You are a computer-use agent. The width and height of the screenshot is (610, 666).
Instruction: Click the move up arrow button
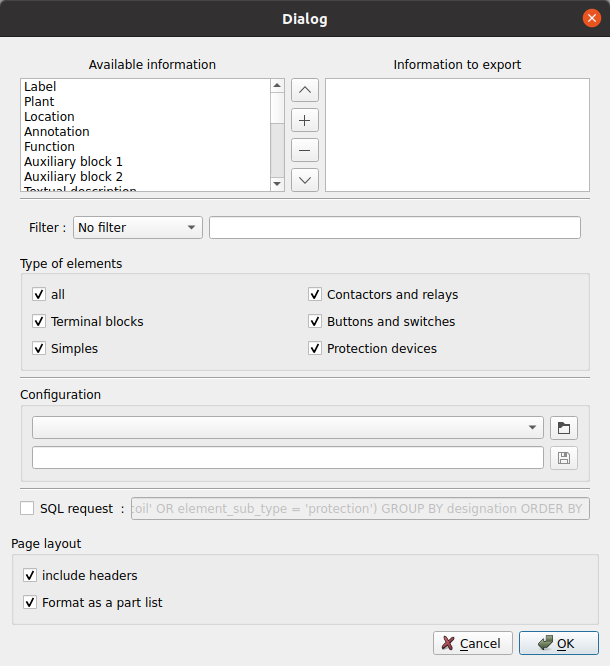coord(305,90)
